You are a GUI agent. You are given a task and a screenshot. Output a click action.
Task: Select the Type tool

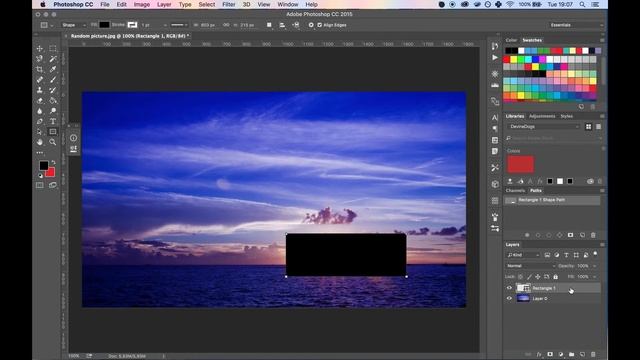tap(53, 121)
